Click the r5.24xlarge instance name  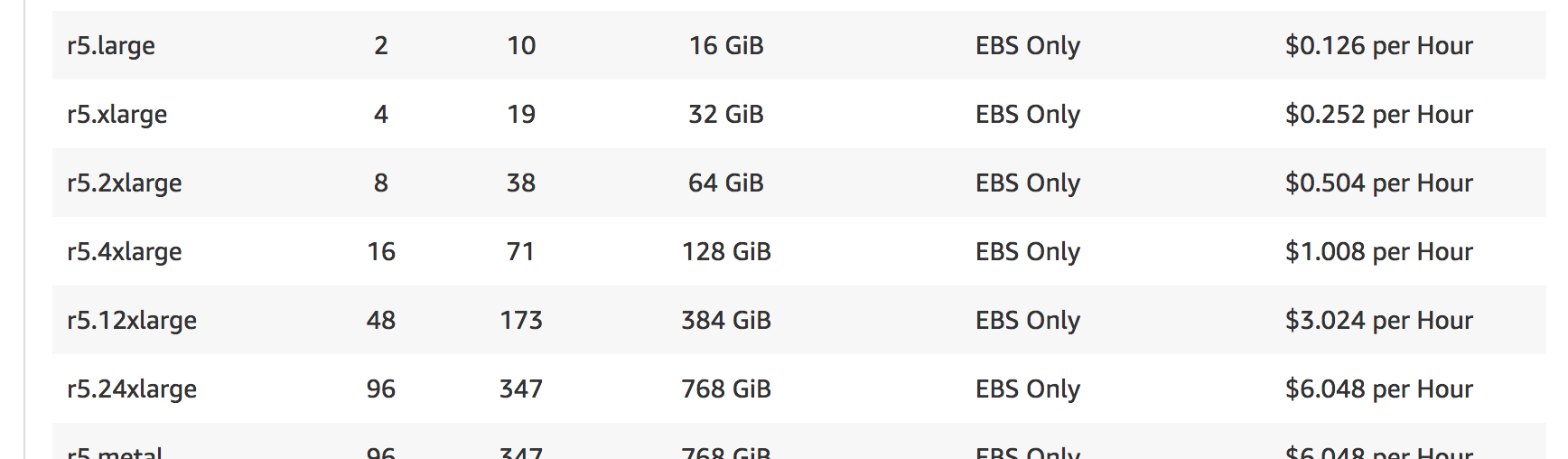[132, 389]
